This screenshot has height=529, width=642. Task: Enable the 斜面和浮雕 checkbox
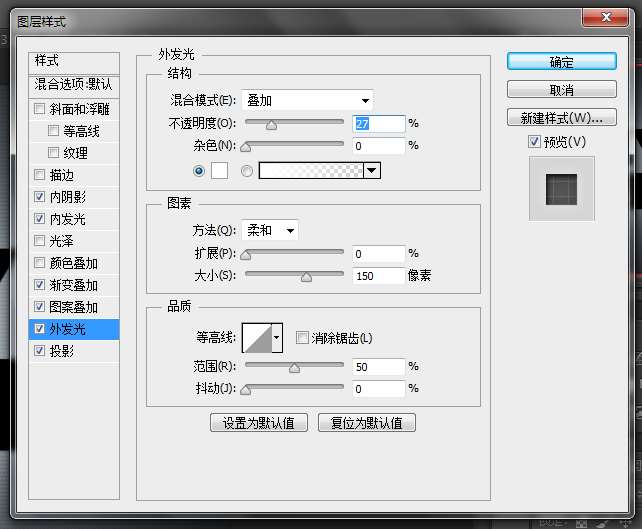(x=39, y=109)
